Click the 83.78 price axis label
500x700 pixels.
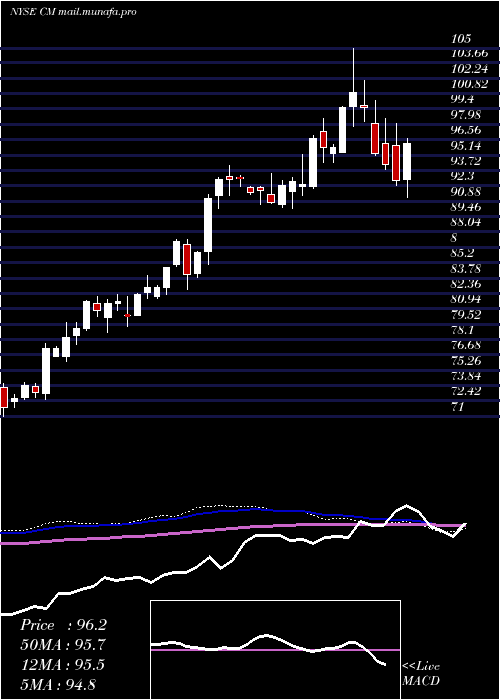467,268
